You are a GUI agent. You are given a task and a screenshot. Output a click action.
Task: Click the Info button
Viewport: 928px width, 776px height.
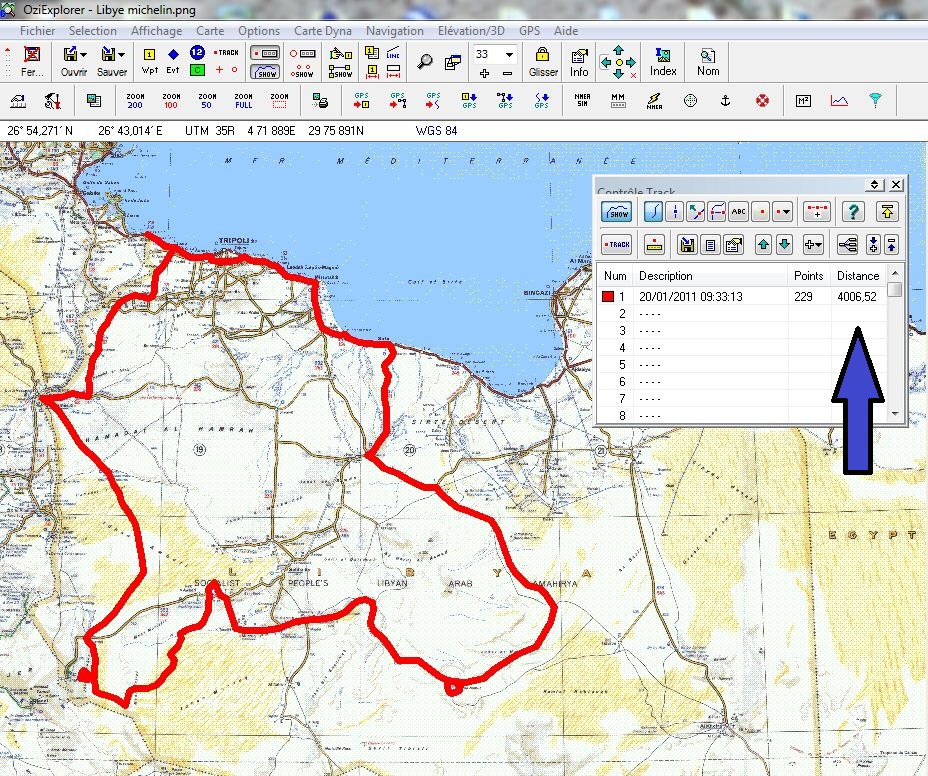[x=579, y=60]
